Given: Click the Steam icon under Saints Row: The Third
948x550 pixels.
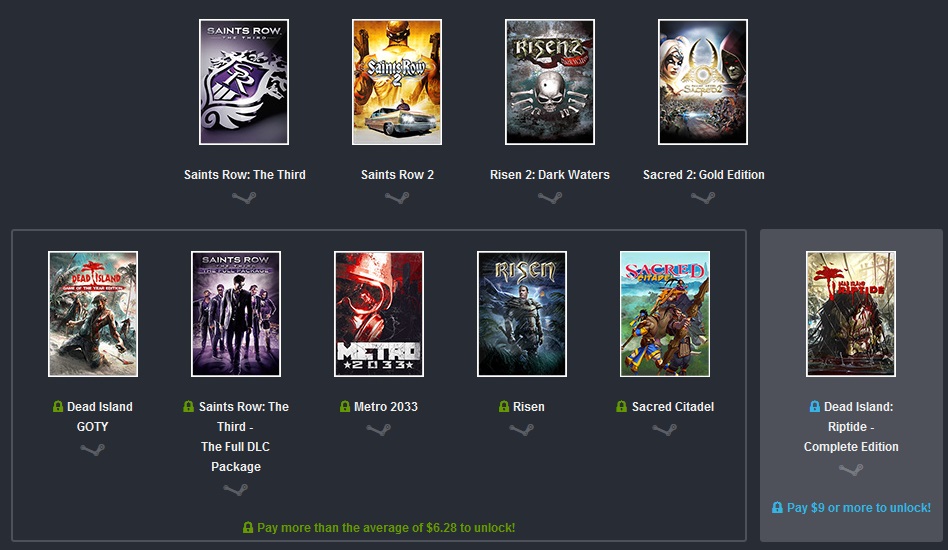Looking at the screenshot, I should pos(244,197).
